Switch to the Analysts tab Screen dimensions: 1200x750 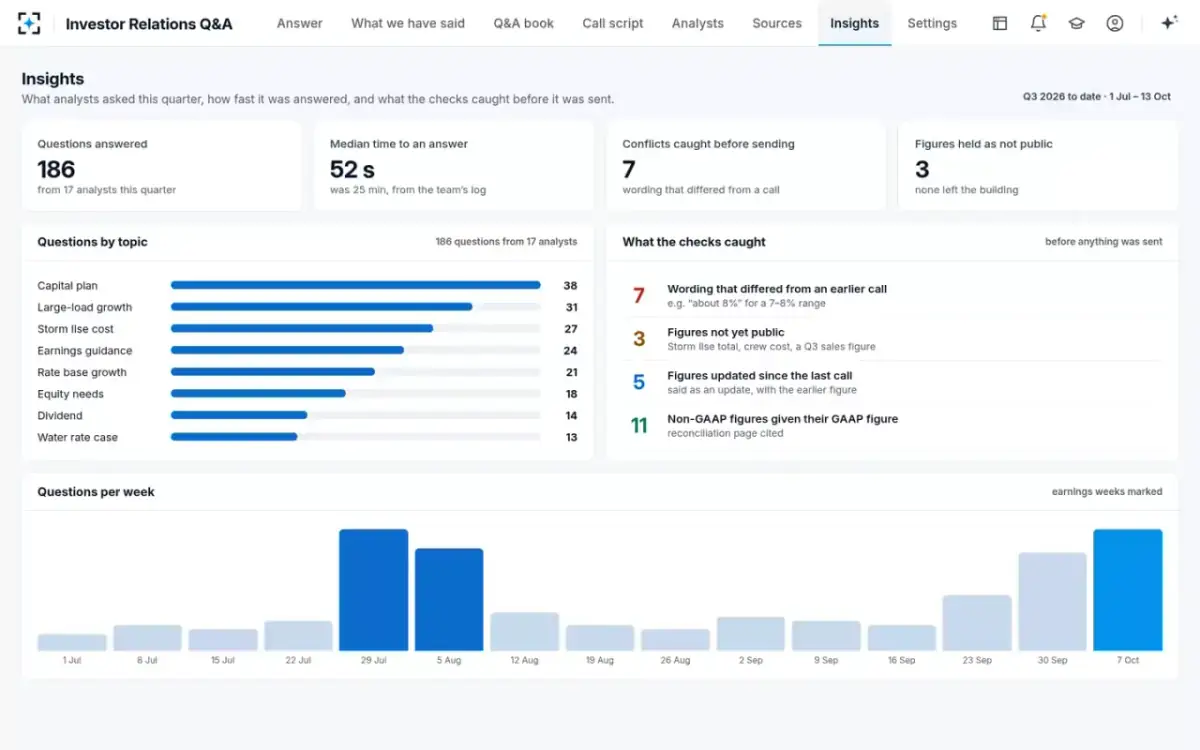[698, 23]
